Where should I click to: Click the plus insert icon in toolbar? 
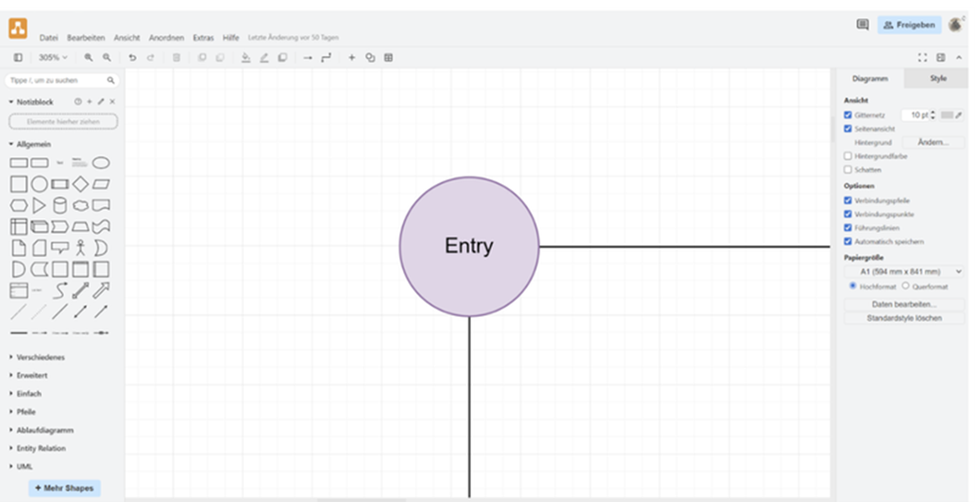pos(352,58)
